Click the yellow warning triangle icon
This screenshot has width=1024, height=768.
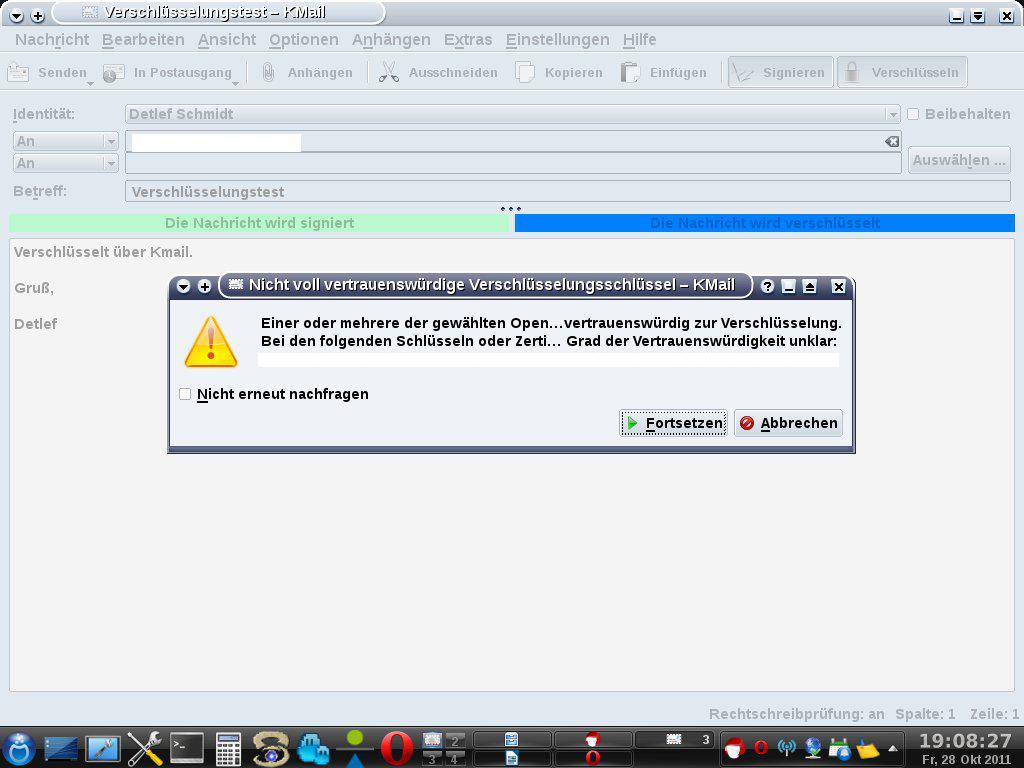210,342
